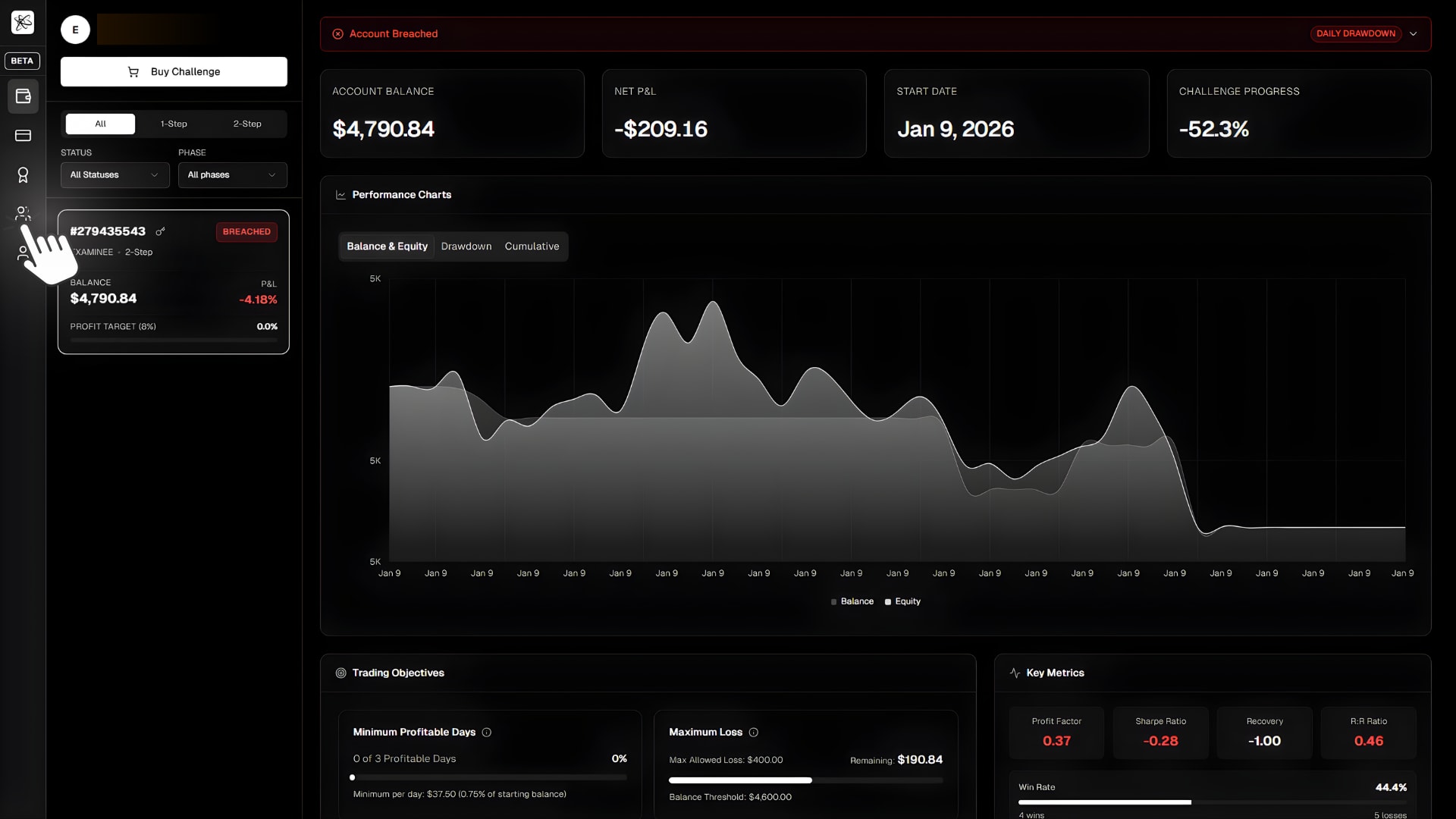Open the All Statuses dropdown

point(115,175)
